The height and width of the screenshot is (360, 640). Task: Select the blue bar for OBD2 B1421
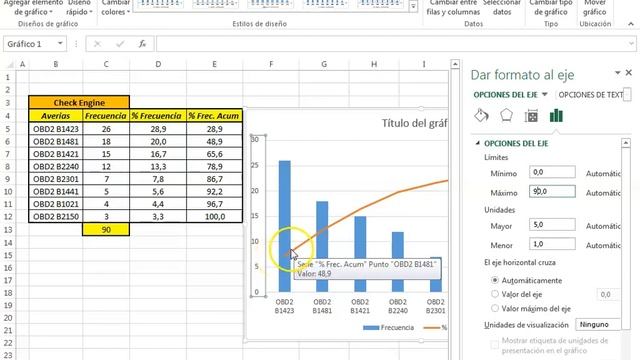coord(360,254)
